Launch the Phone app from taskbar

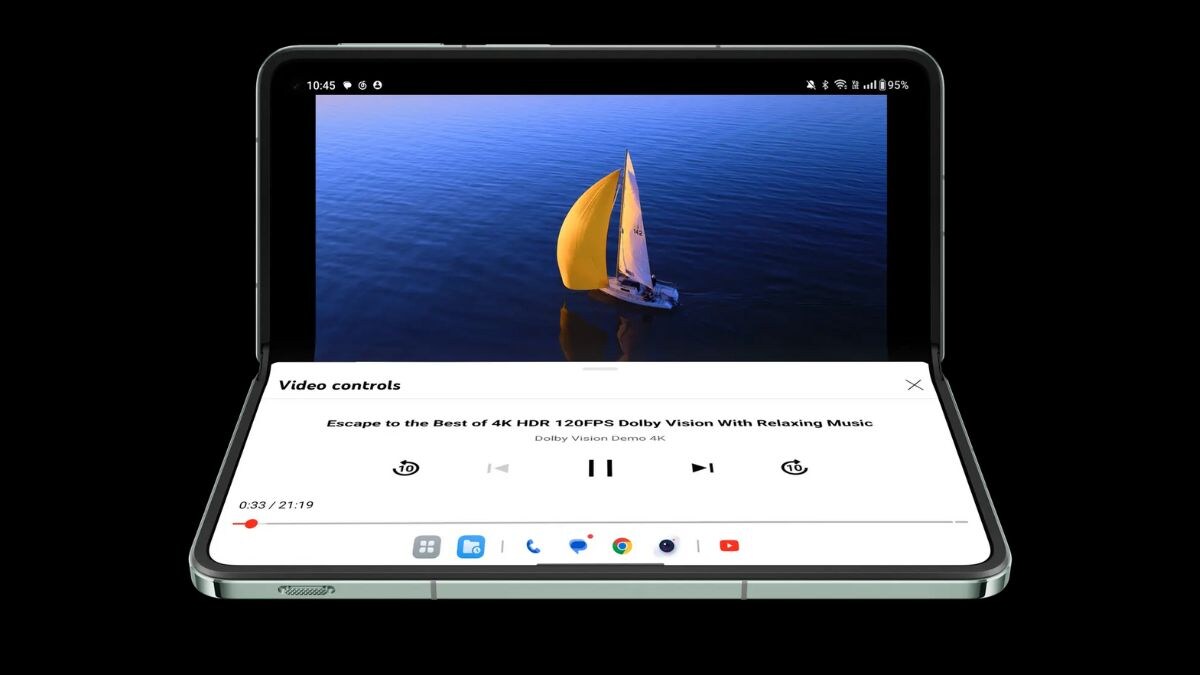[x=533, y=546]
